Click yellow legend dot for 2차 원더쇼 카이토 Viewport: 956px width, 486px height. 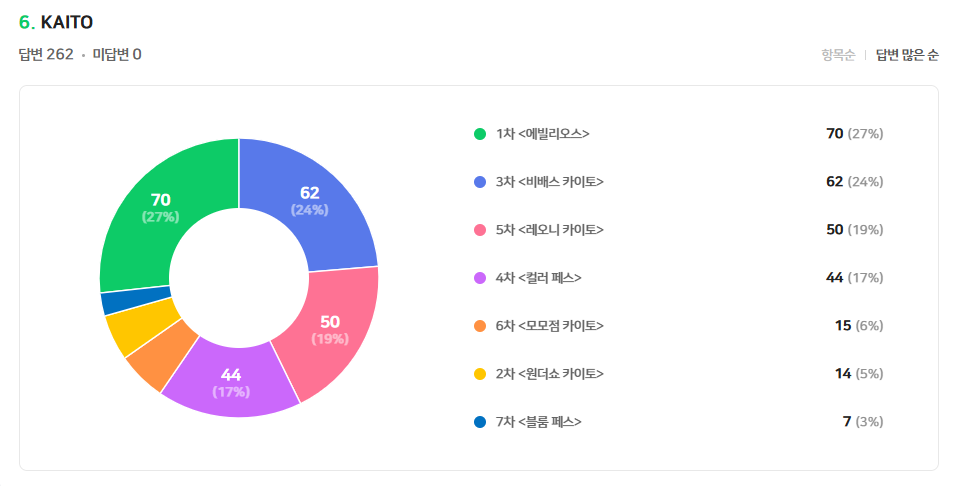(x=480, y=374)
